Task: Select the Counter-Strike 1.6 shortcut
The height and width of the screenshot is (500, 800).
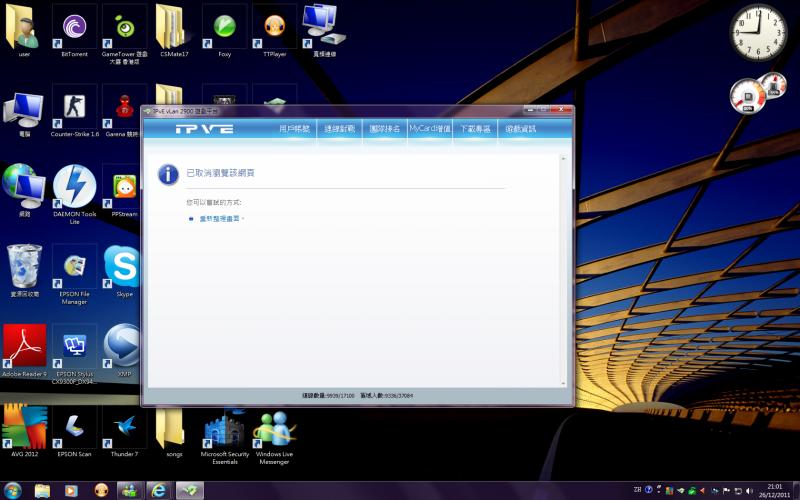Action: tap(74, 111)
